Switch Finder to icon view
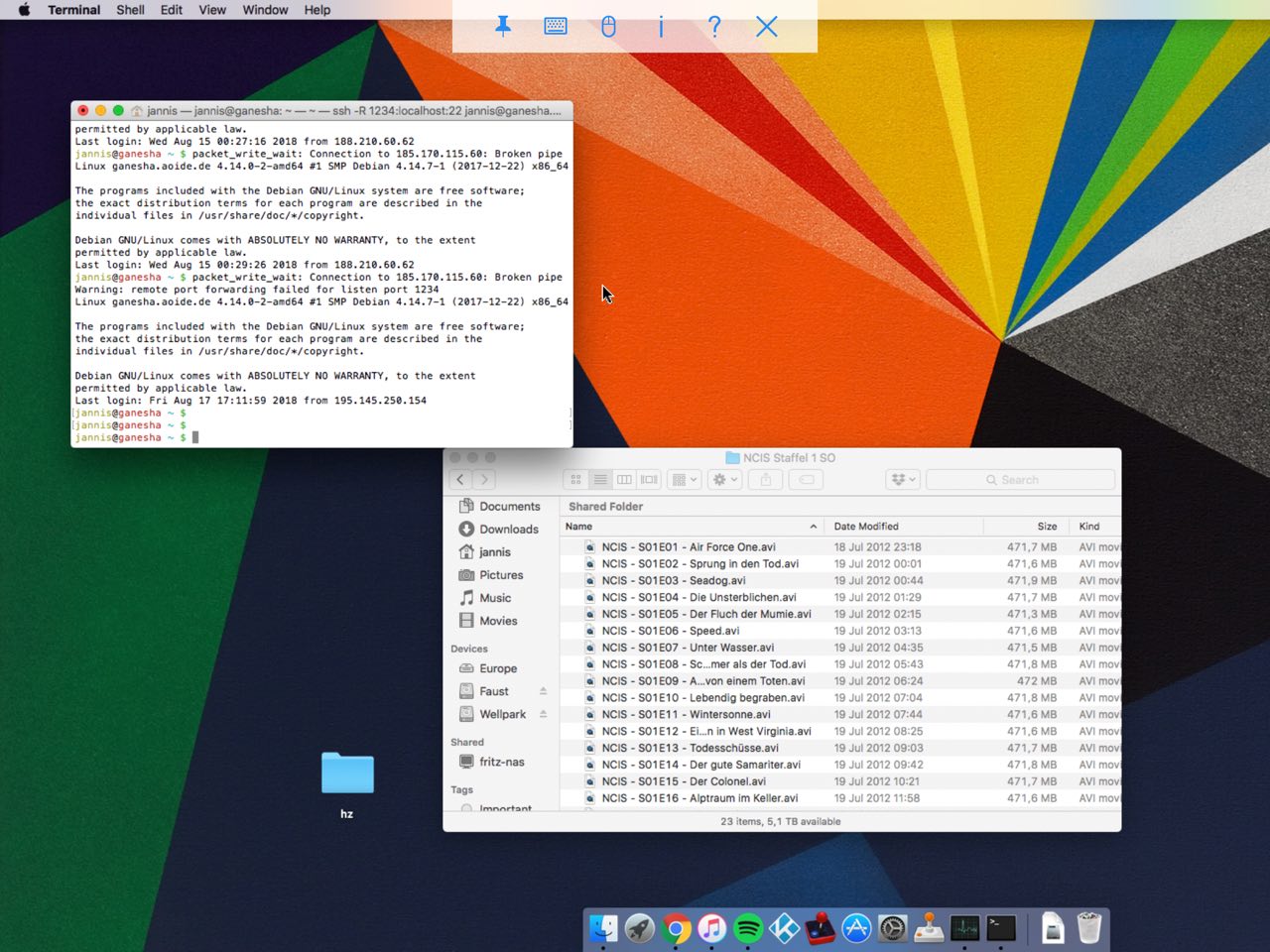 tap(575, 480)
